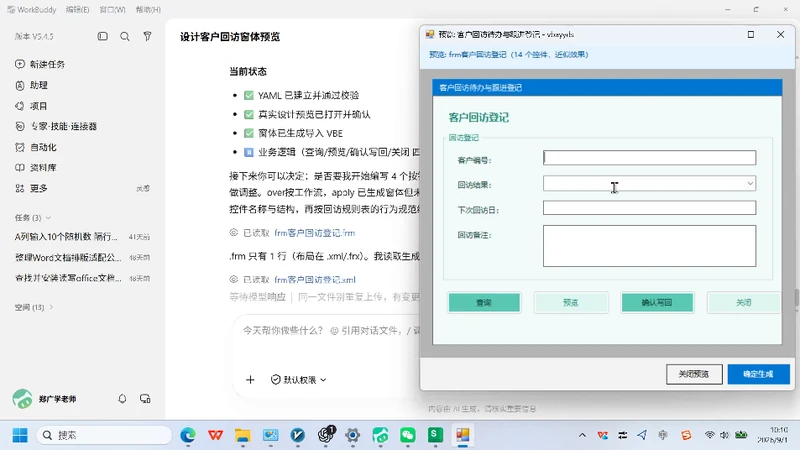Open the 窗口(W) menu
Viewport: 800px width, 450px height.
coord(112,10)
